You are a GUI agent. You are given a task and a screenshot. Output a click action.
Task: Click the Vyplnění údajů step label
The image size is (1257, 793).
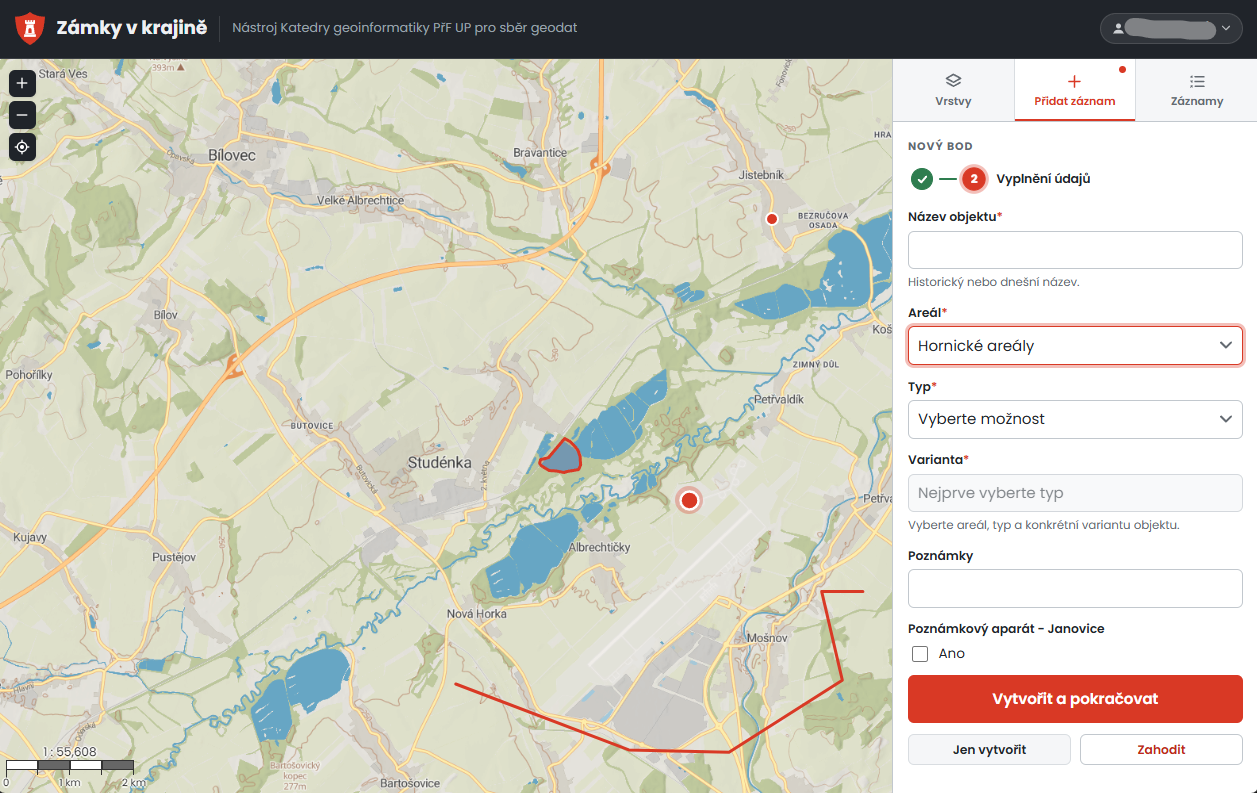[x=1043, y=179]
